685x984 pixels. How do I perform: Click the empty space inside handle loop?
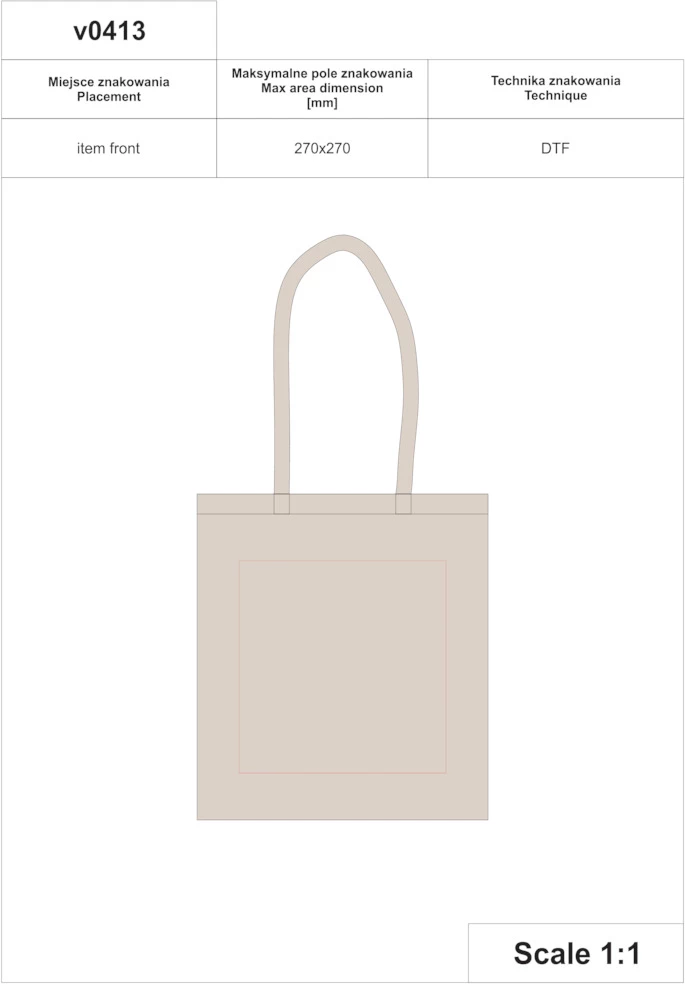(x=344, y=389)
